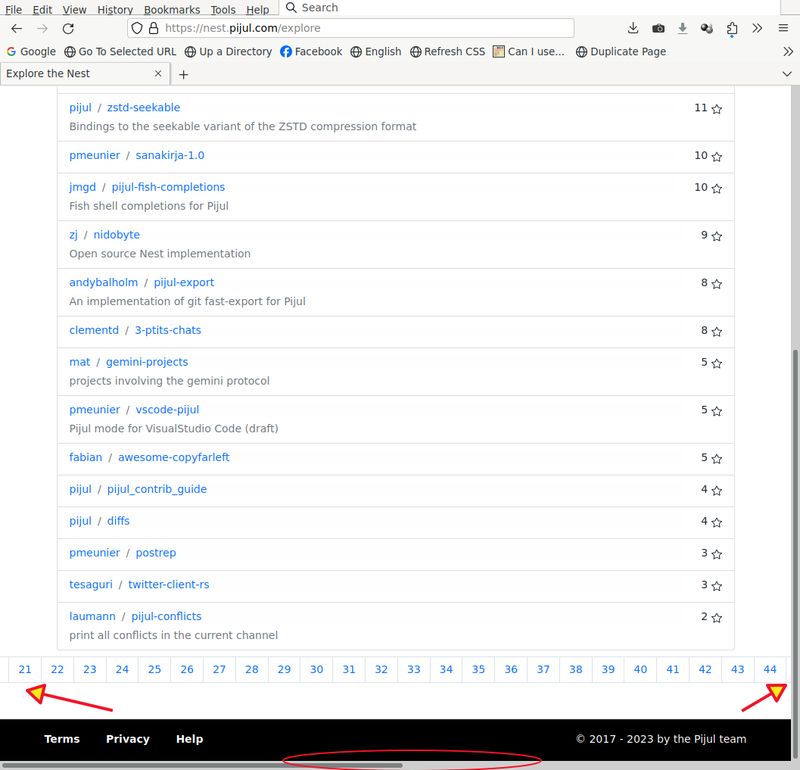Open the Facebook bookmark

click(311, 52)
